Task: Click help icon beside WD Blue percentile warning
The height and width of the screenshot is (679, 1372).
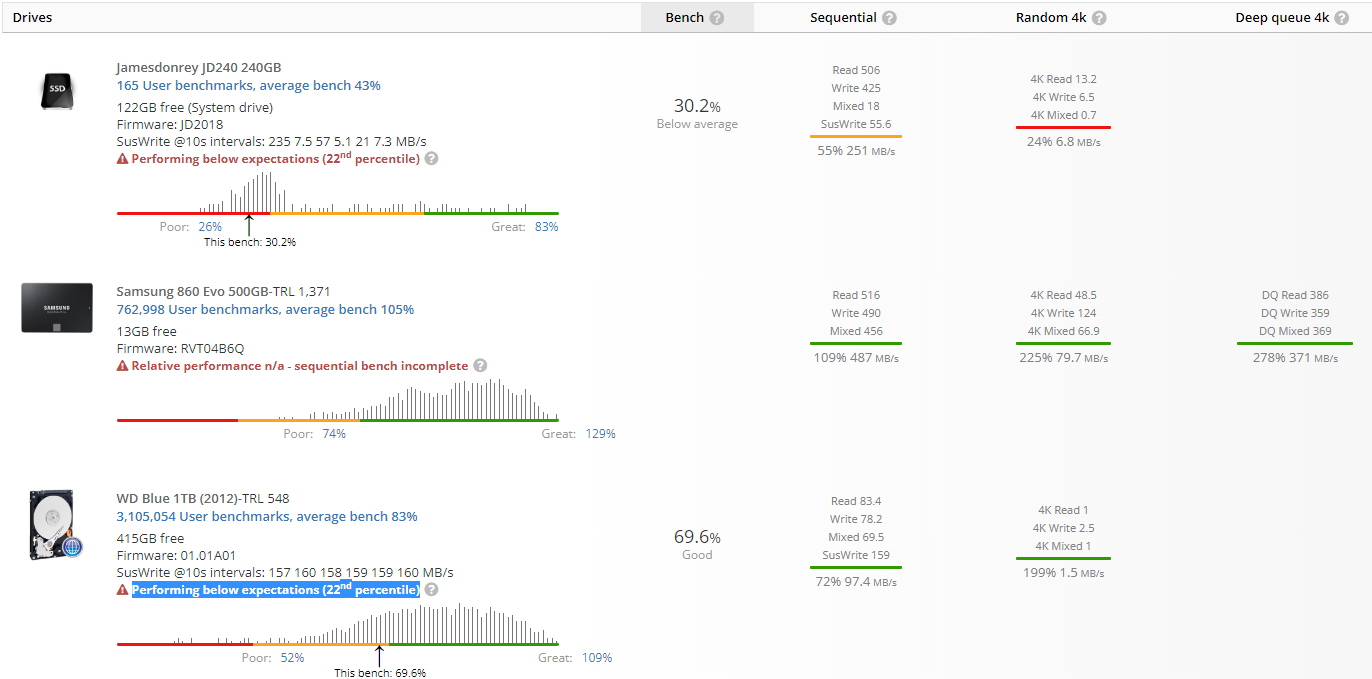Action: (431, 590)
